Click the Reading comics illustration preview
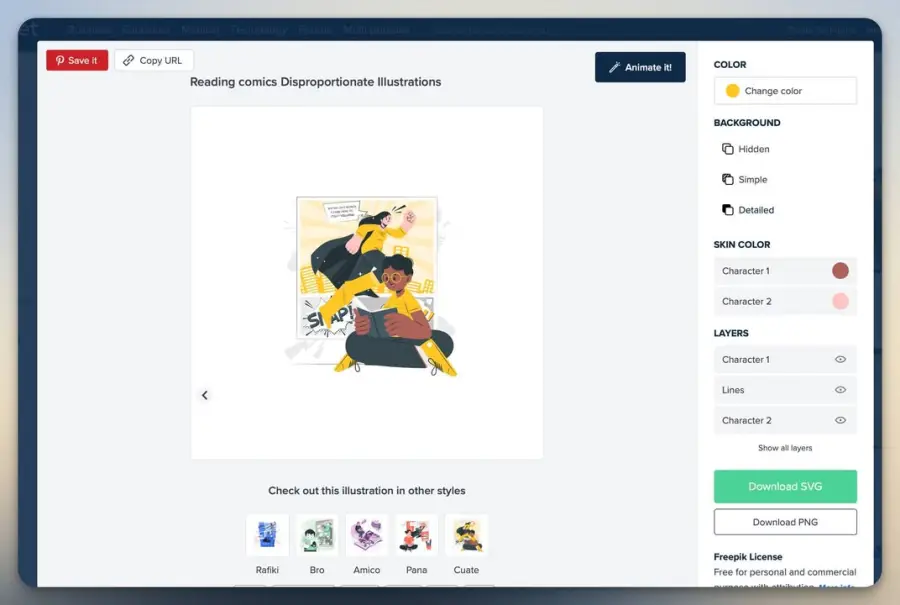The height and width of the screenshot is (605, 900). click(367, 282)
